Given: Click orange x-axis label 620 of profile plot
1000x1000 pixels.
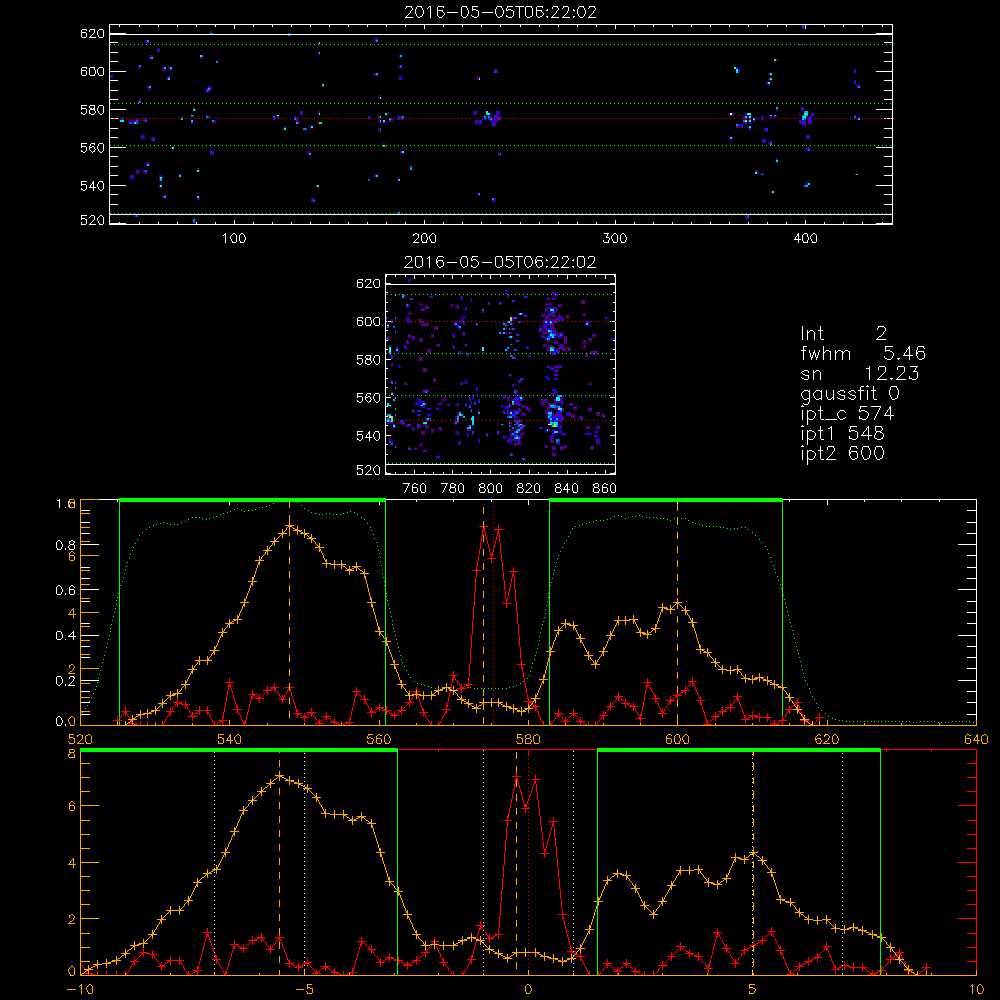Looking at the screenshot, I should coord(827,740).
